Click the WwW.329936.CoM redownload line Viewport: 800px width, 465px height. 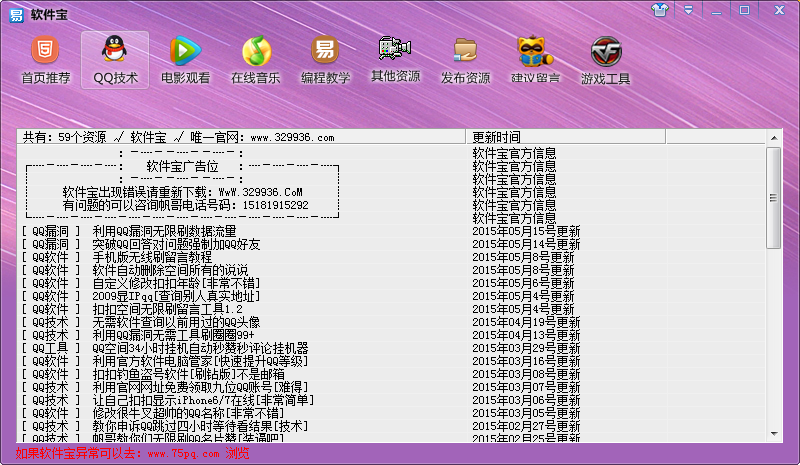click(x=183, y=192)
